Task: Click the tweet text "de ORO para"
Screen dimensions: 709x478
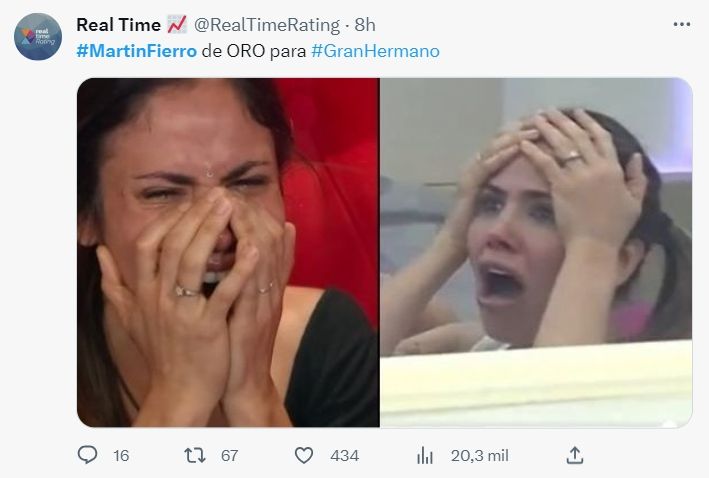Action: 254,50
